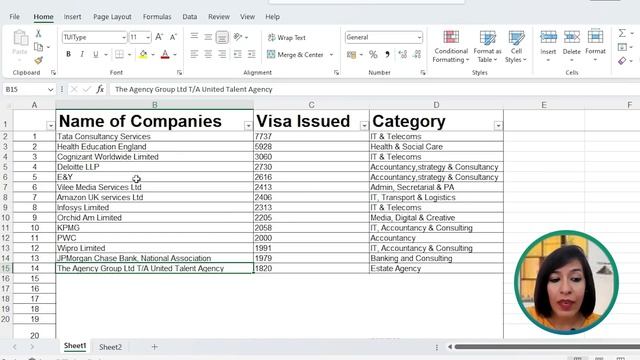
Task: Add a new sheet with plus button
Action: [x=154, y=347]
